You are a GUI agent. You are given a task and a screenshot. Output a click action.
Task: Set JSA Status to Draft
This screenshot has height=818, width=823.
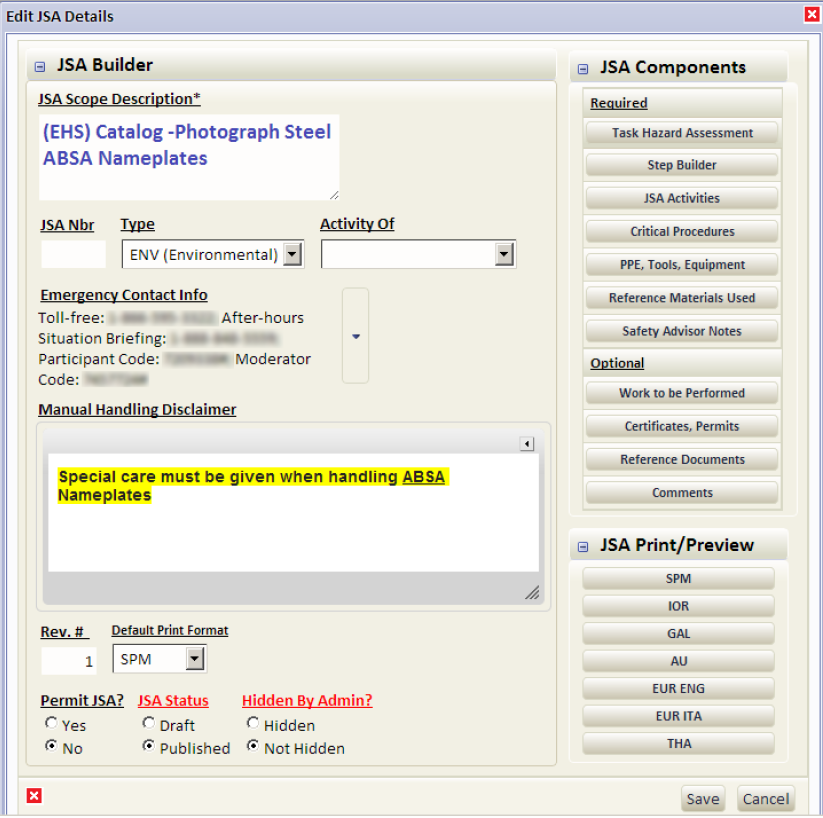149,723
